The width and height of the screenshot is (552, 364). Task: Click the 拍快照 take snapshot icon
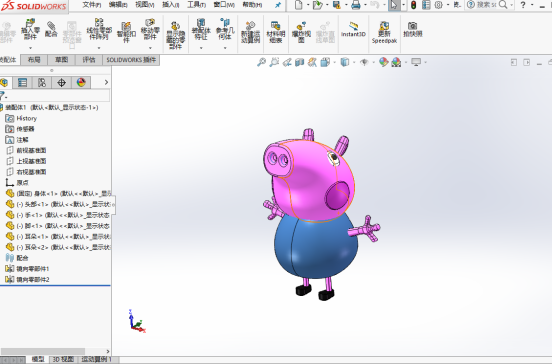[x=413, y=30]
